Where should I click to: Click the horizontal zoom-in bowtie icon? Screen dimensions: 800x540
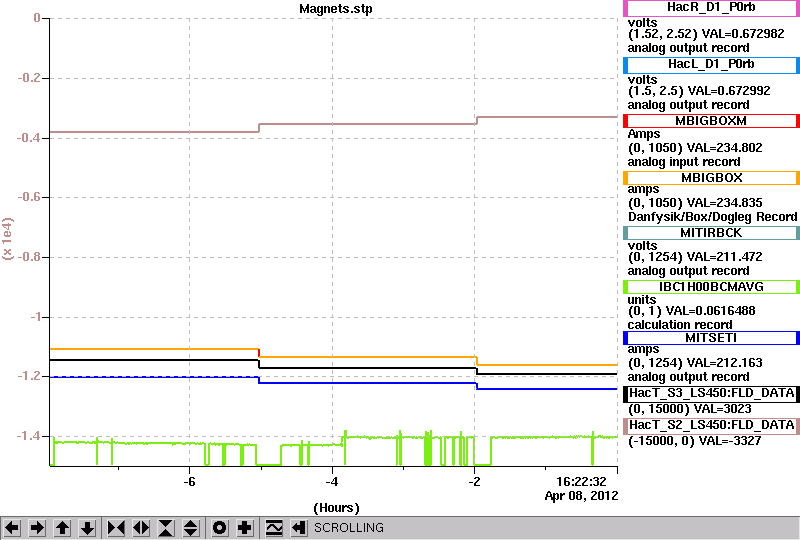click(116, 528)
